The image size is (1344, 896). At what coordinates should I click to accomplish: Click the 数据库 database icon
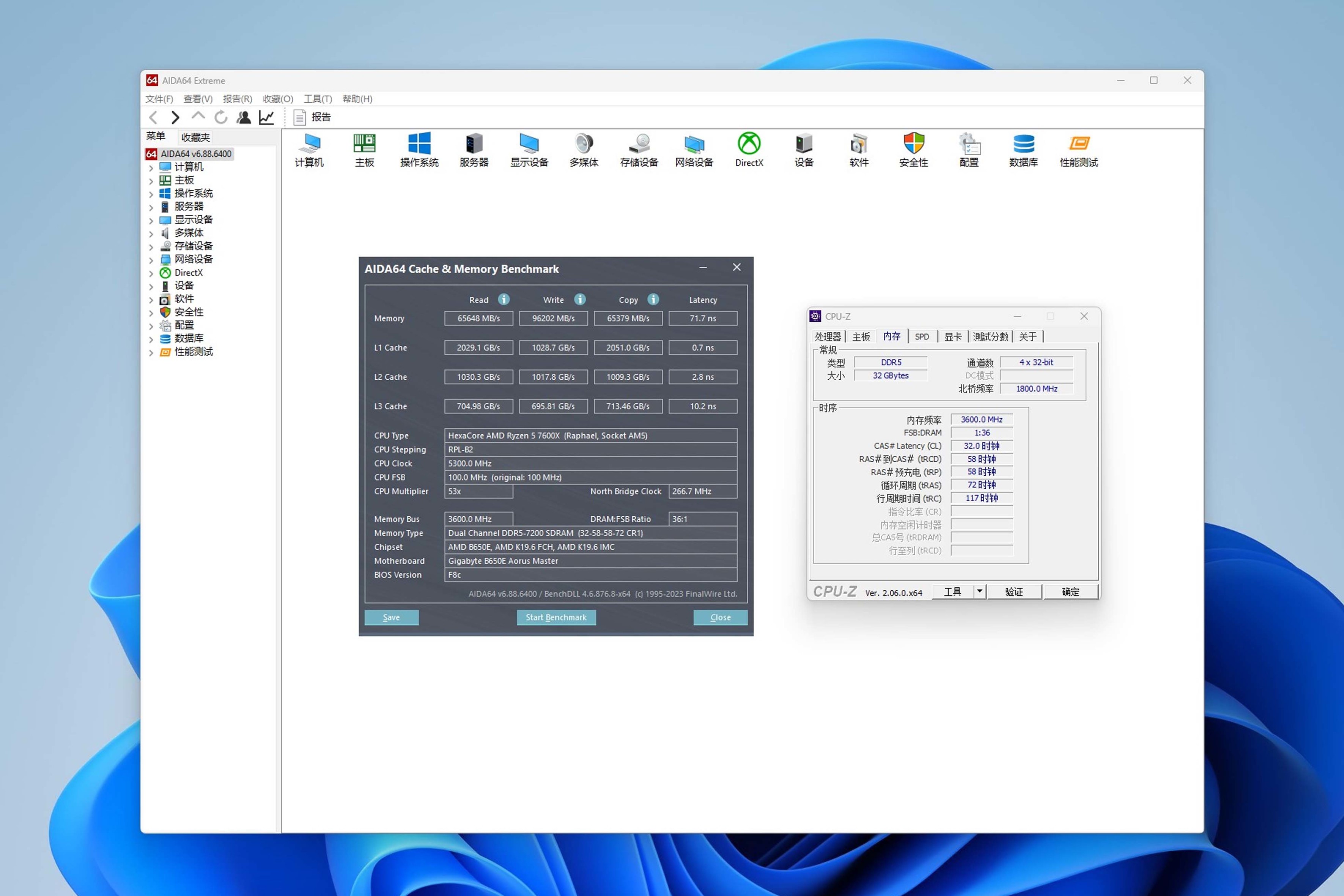pyautogui.click(x=1023, y=149)
